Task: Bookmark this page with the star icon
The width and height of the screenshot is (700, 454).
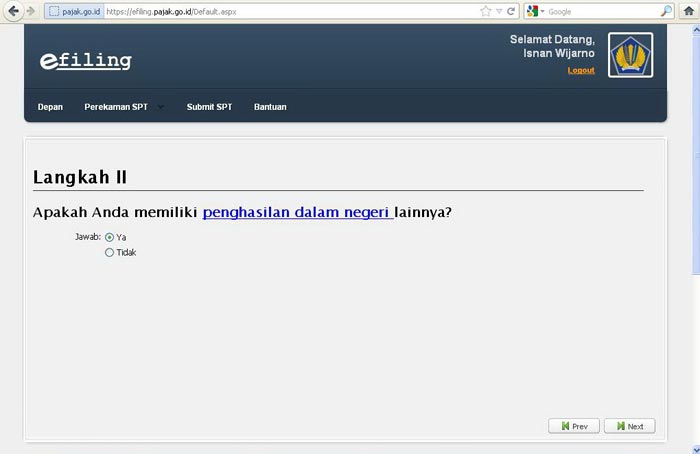Action: [x=486, y=11]
